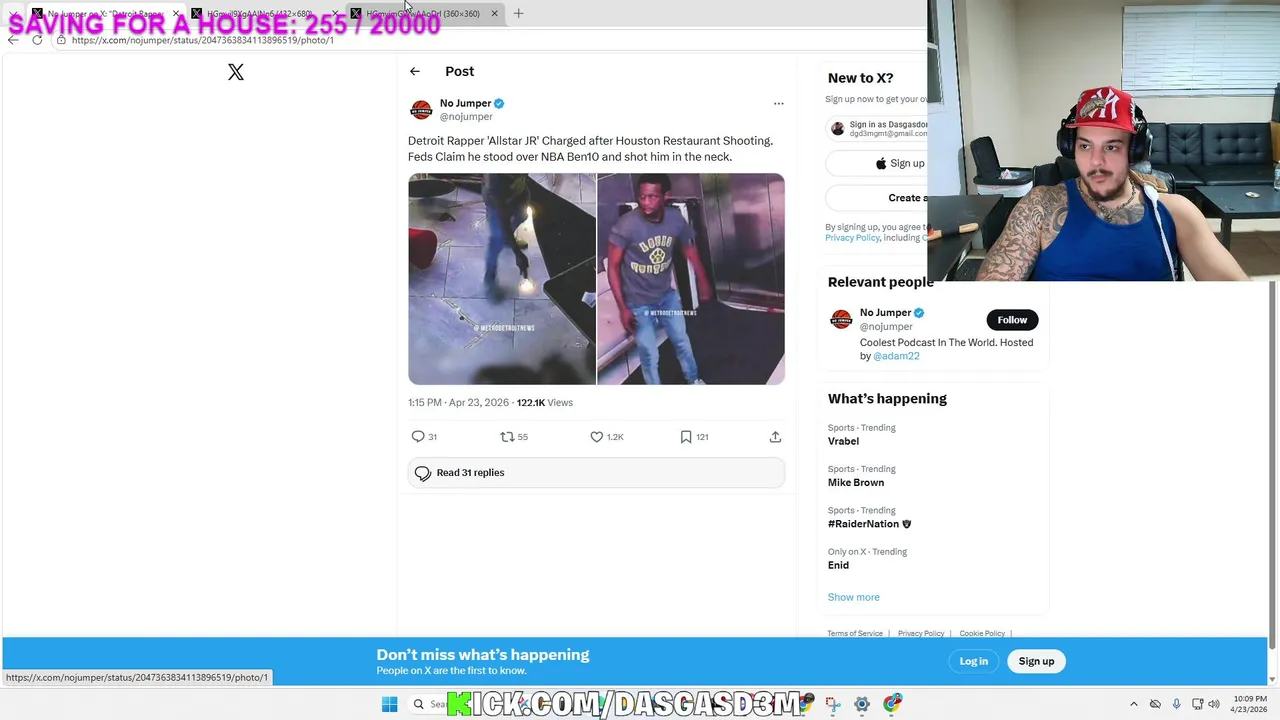Open the right suspect photo thumbnail
This screenshot has height=720, width=1280.
click(x=691, y=279)
